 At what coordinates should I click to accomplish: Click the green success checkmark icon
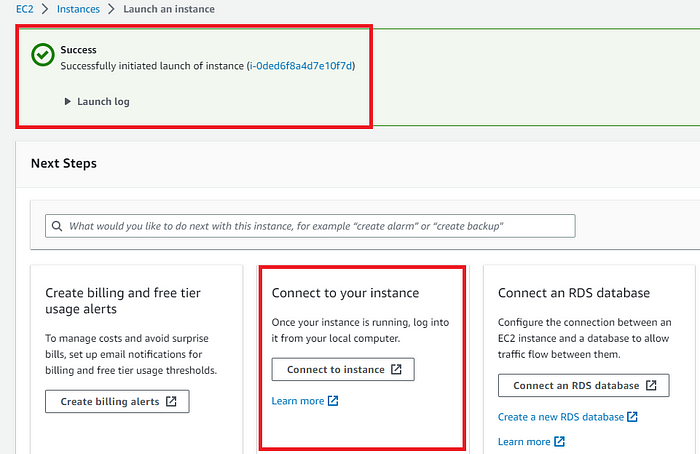pyautogui.click(x=43, y=55)
